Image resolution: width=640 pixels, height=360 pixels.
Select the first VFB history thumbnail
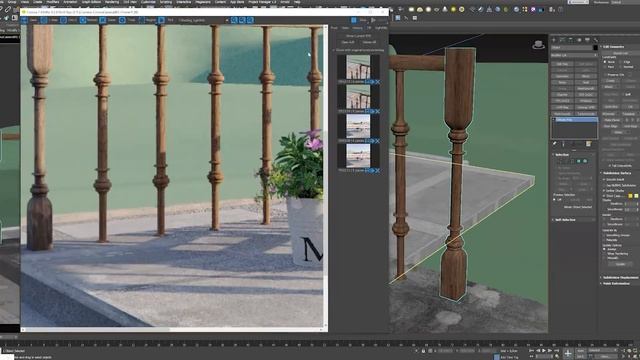click(358, 67)
